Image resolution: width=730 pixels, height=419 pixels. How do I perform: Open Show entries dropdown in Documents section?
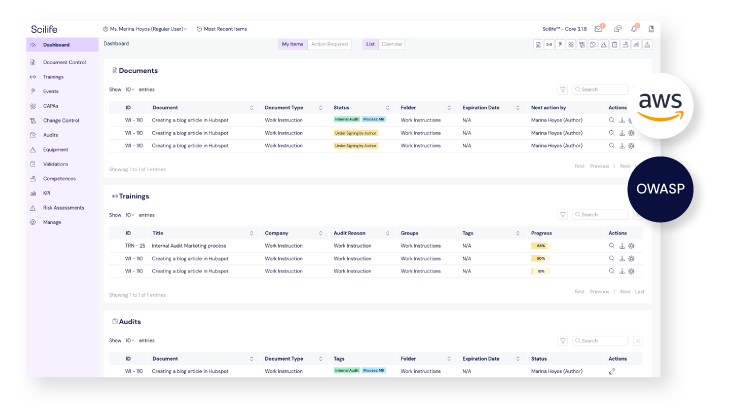[x=130, y=89]
